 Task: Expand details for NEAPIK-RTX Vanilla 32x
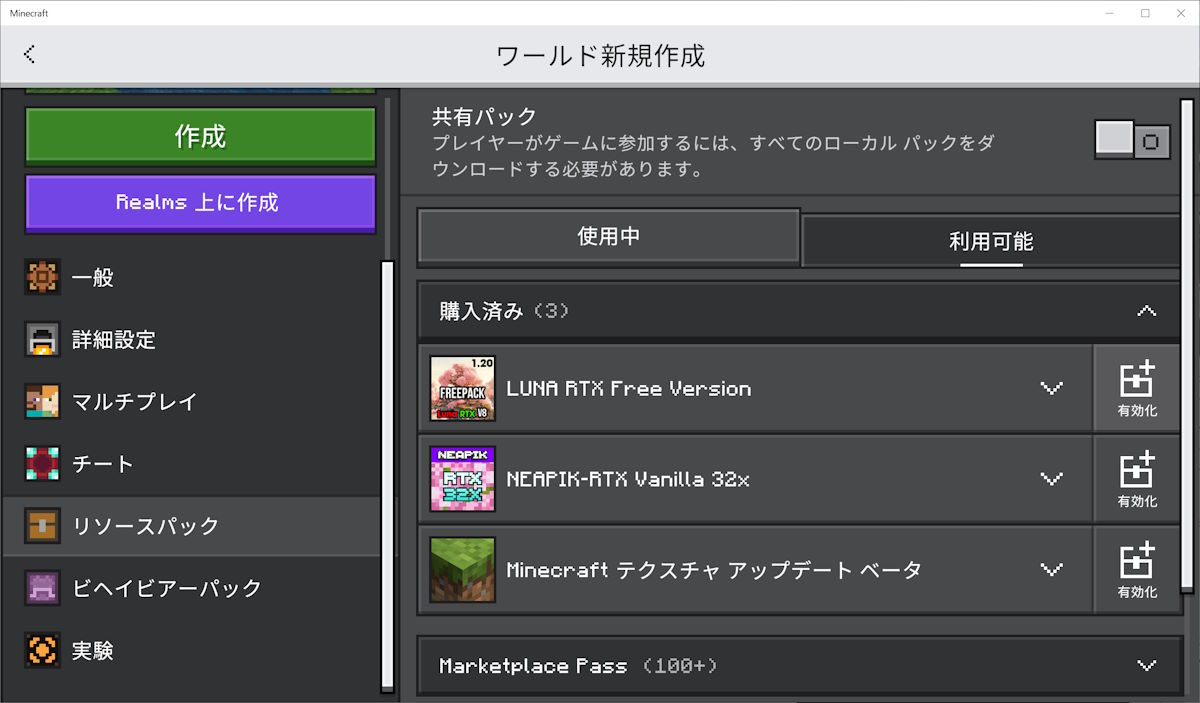[1051, 479]
